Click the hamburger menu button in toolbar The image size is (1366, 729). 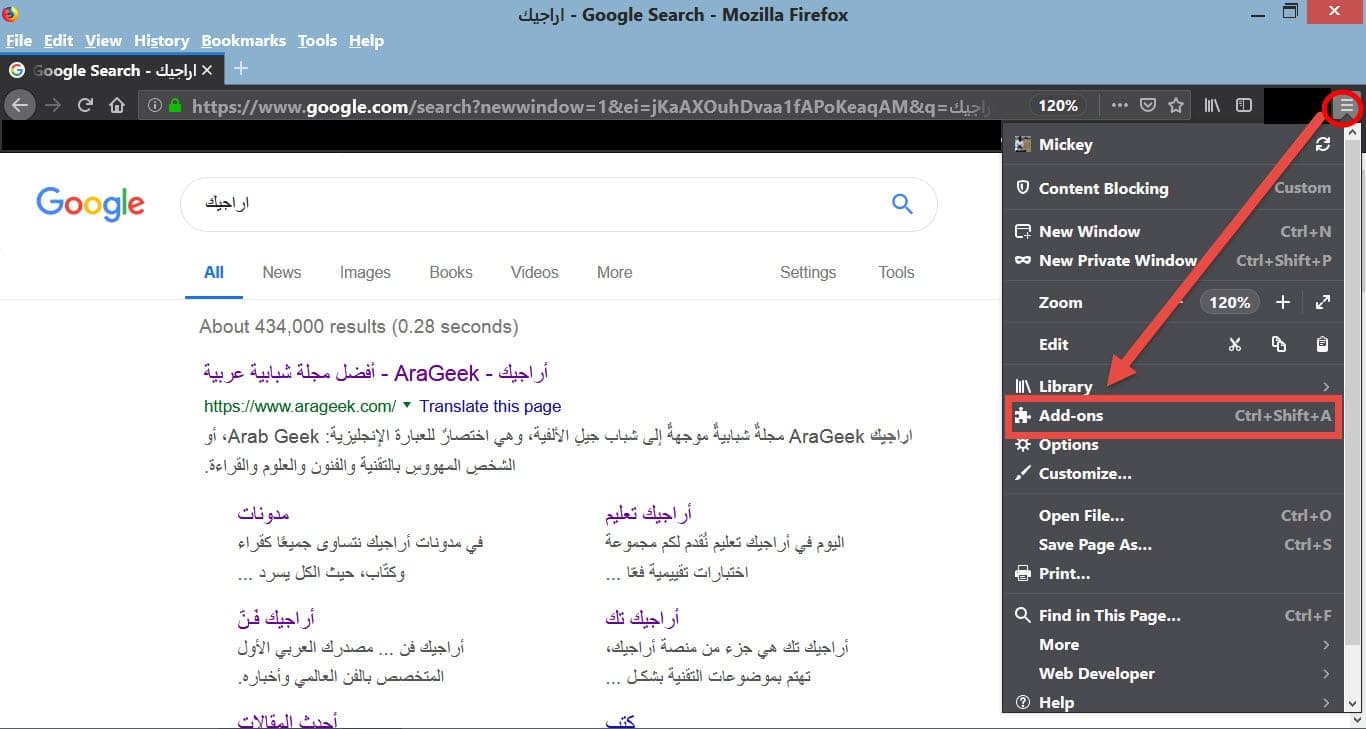[x=1346, y=105]
